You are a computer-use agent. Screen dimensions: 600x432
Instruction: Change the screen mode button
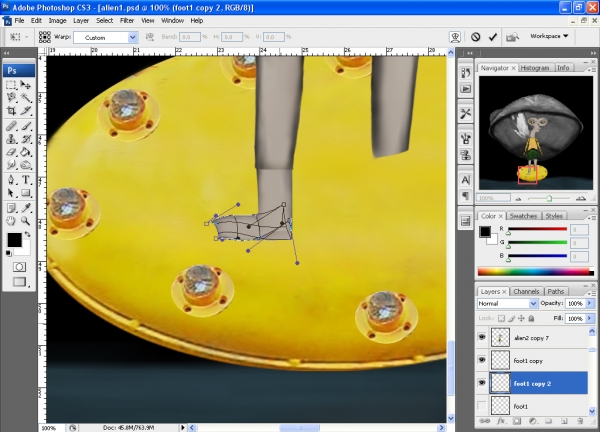click(19, 282)
